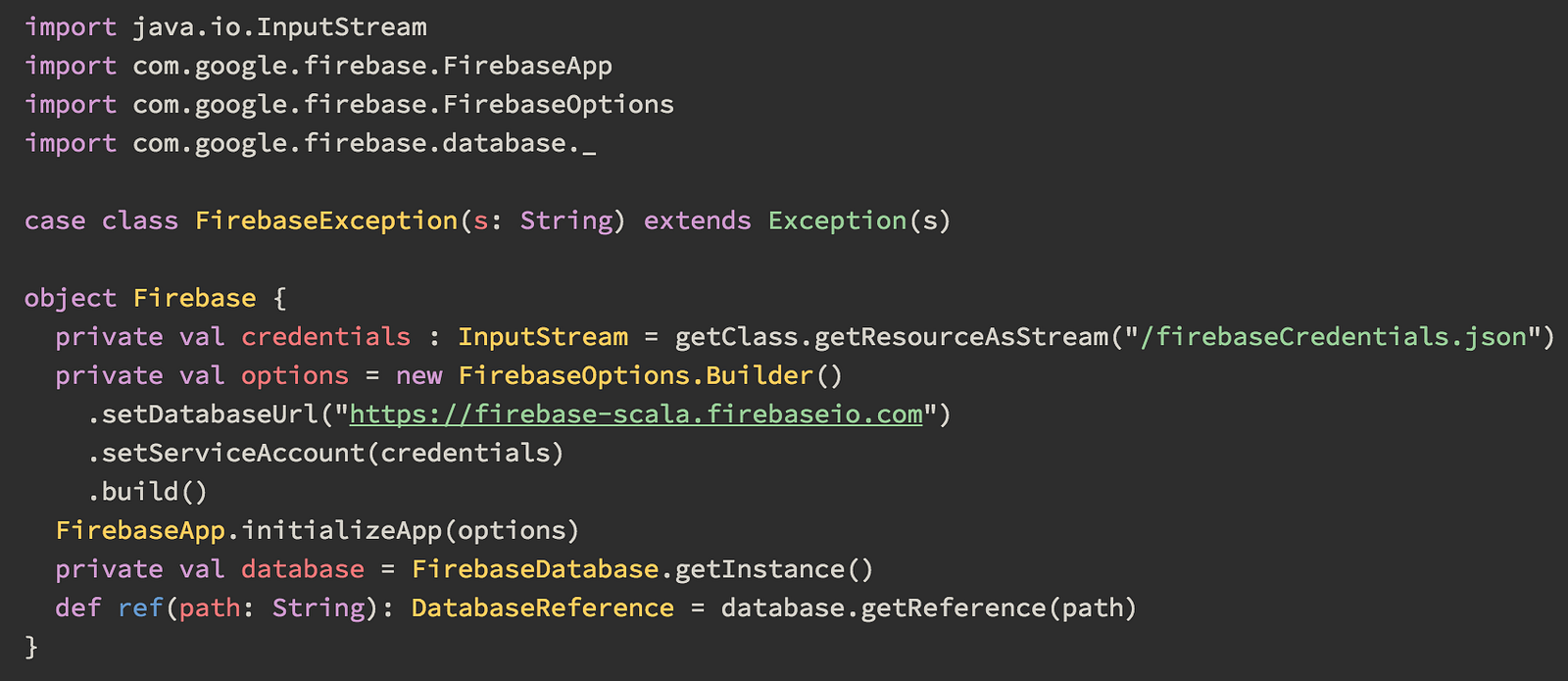Click the .build() call
This screenshot has width=1568, height=681.
point(147,492)
